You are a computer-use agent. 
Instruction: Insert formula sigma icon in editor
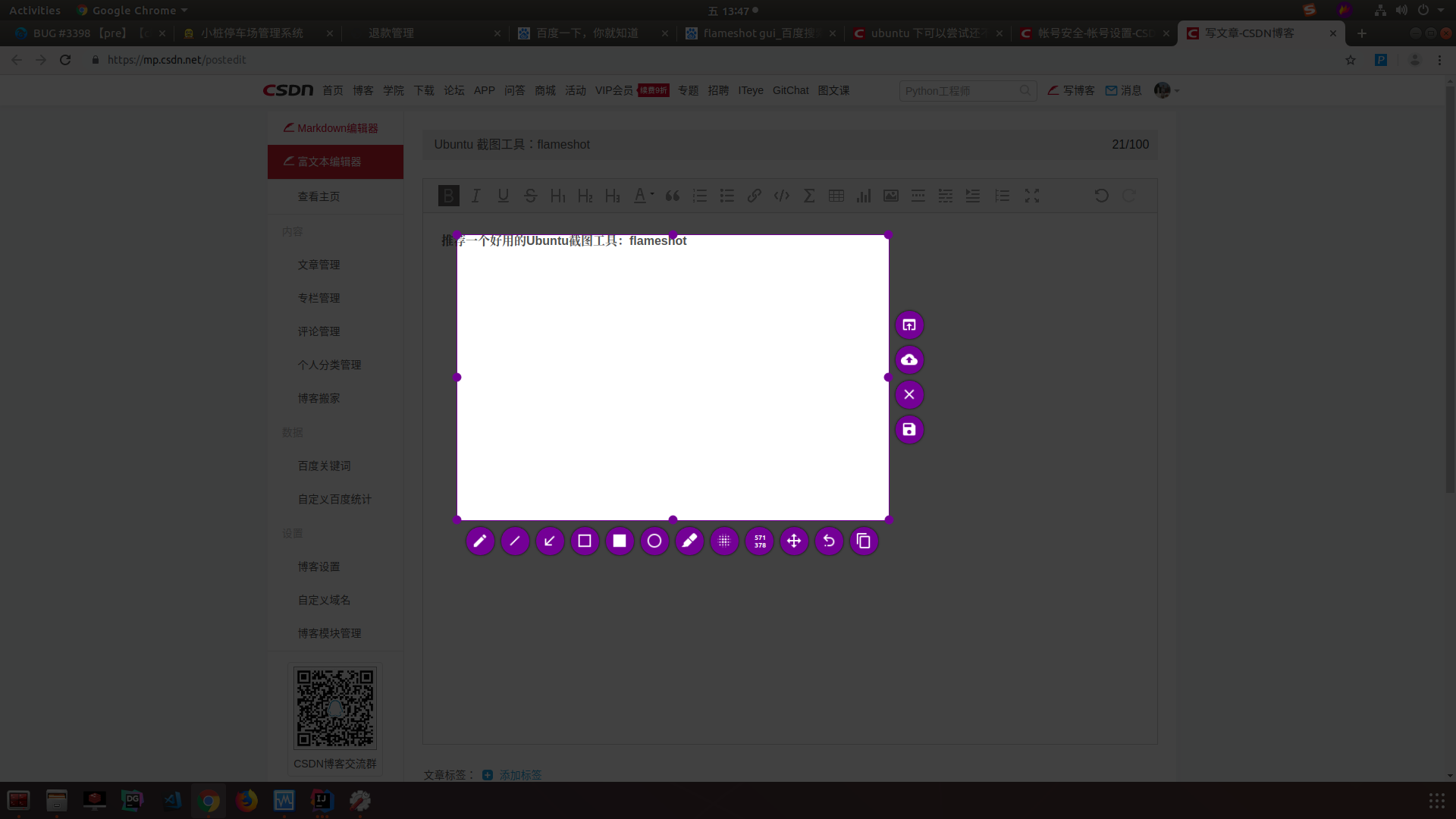tap(809, 196)
